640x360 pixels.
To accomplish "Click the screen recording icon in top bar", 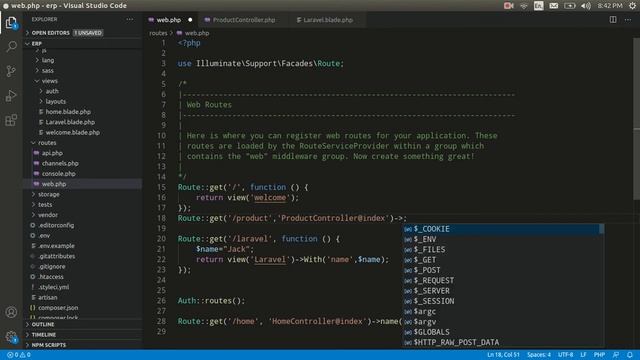I will tap(509, 6).
